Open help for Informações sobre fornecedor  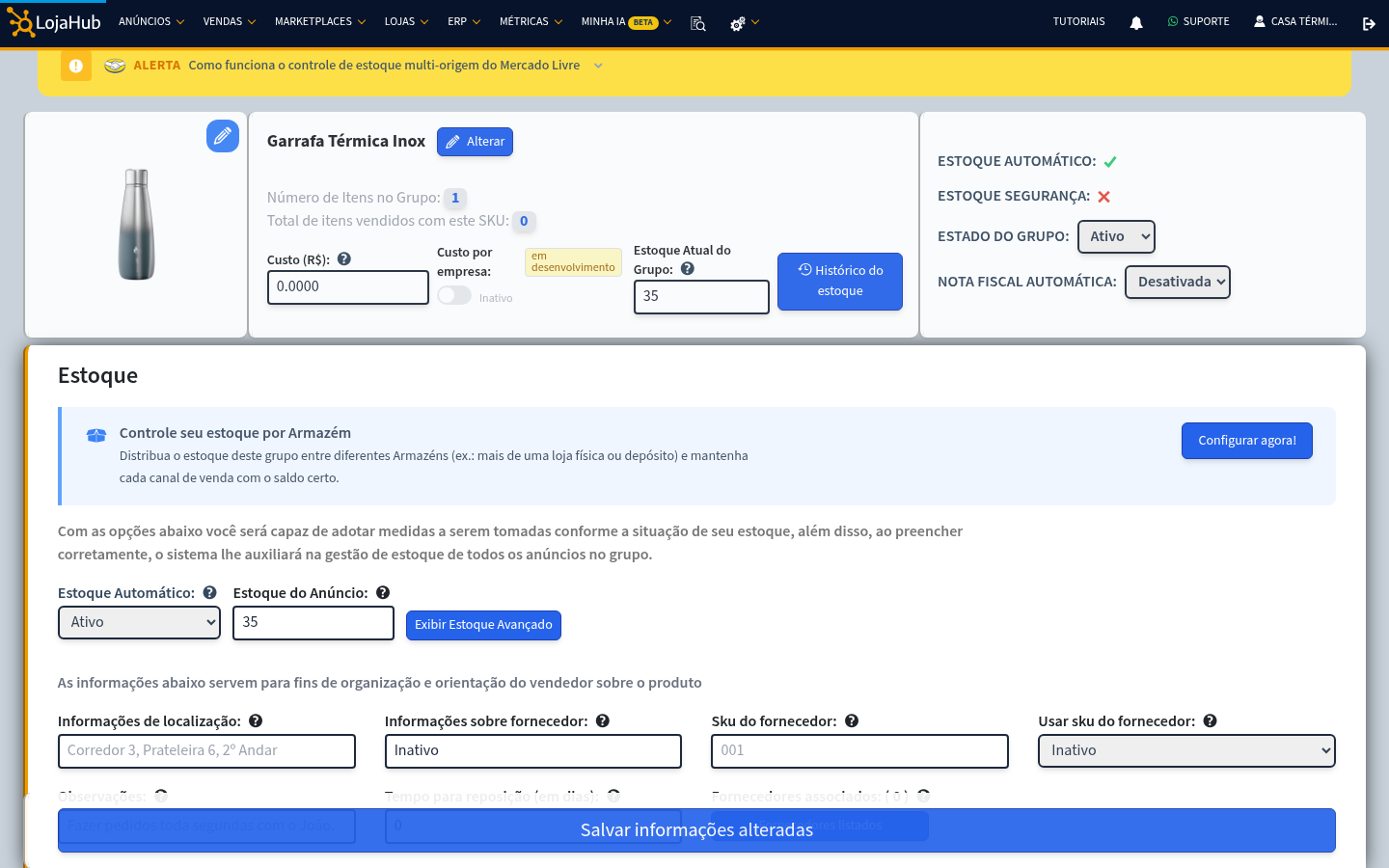(x=603, y=720)
